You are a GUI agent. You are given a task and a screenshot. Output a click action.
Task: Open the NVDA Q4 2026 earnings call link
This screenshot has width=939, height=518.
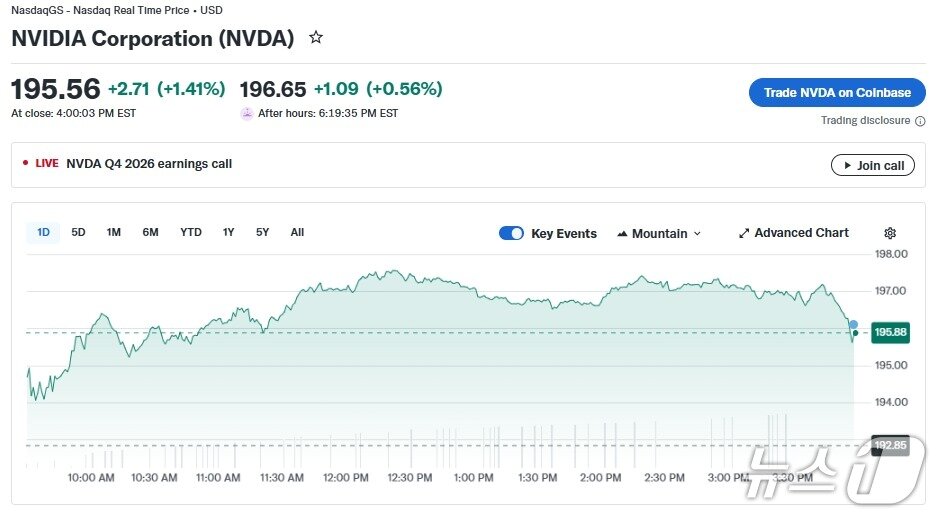149,164
